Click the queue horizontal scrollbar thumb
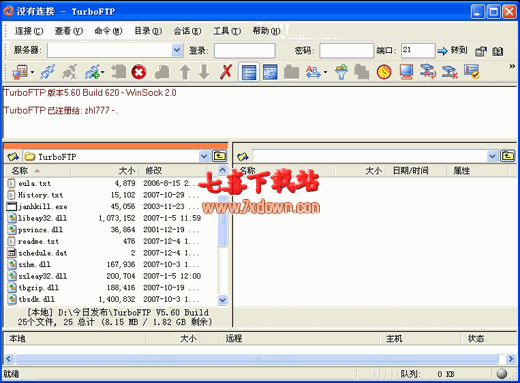Screen dimensions: 520x383 point(257,359)
